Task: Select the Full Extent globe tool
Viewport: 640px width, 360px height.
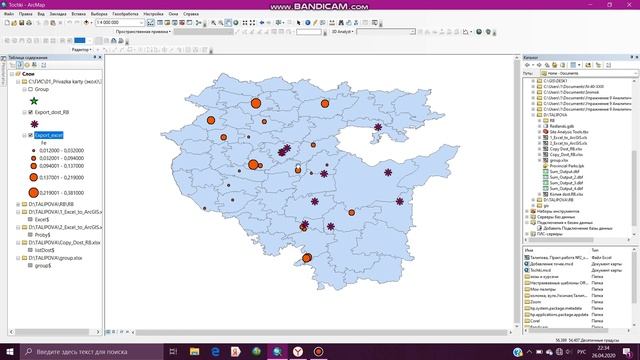Action: coord(236,23)
